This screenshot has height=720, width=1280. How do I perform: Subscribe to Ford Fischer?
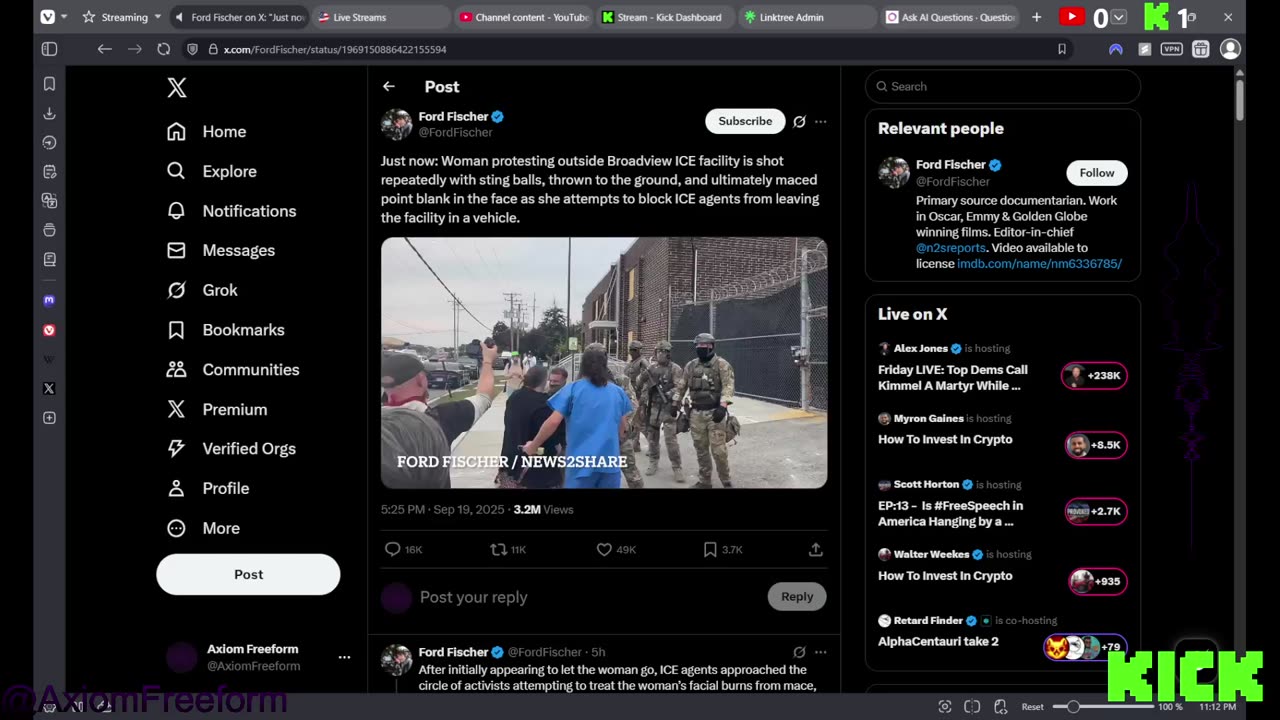tap(745, 121)
